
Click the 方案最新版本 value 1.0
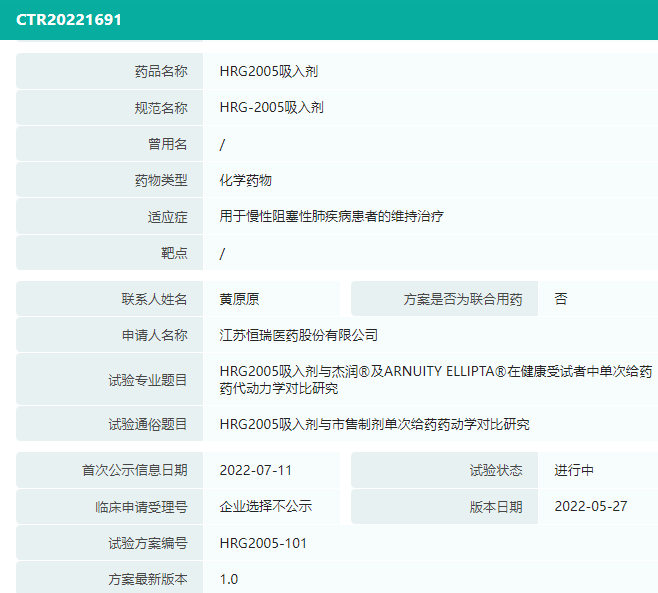(x=229, y=579)
